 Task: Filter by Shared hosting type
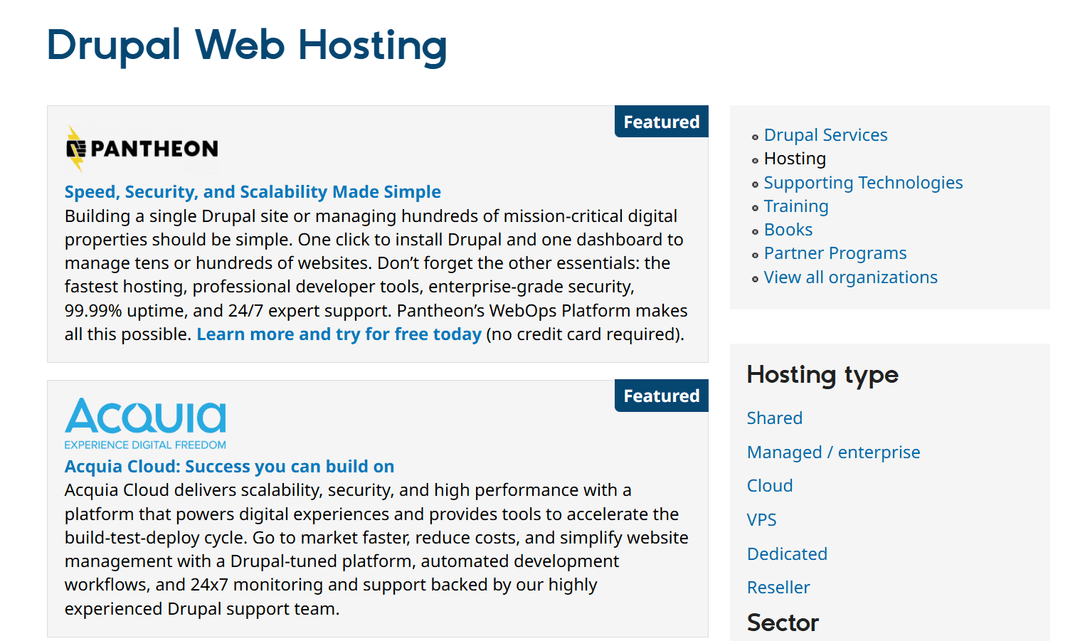click(774, 418)
